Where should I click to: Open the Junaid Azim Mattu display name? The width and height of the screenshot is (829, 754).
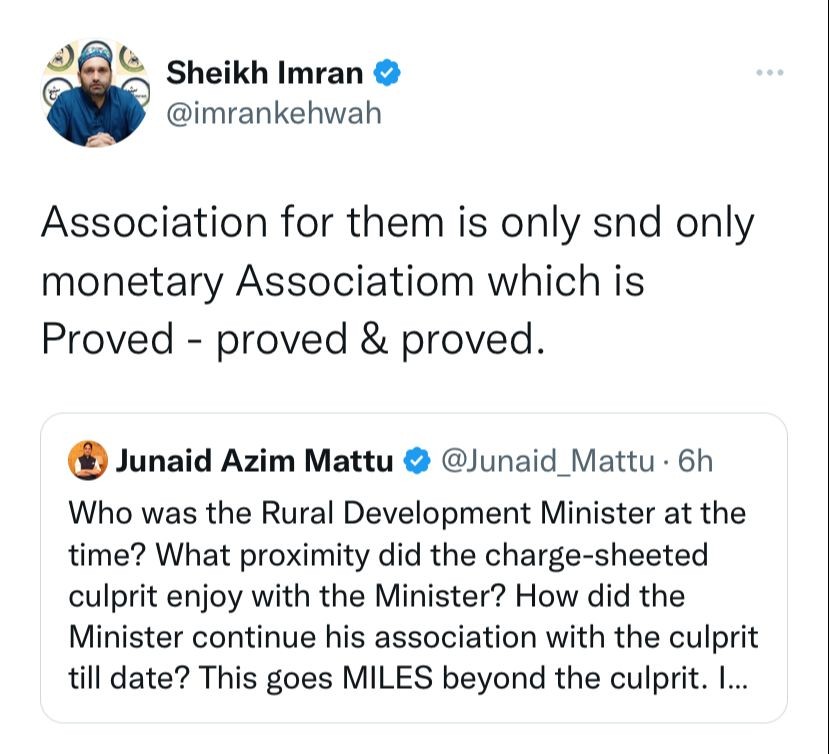254,461
